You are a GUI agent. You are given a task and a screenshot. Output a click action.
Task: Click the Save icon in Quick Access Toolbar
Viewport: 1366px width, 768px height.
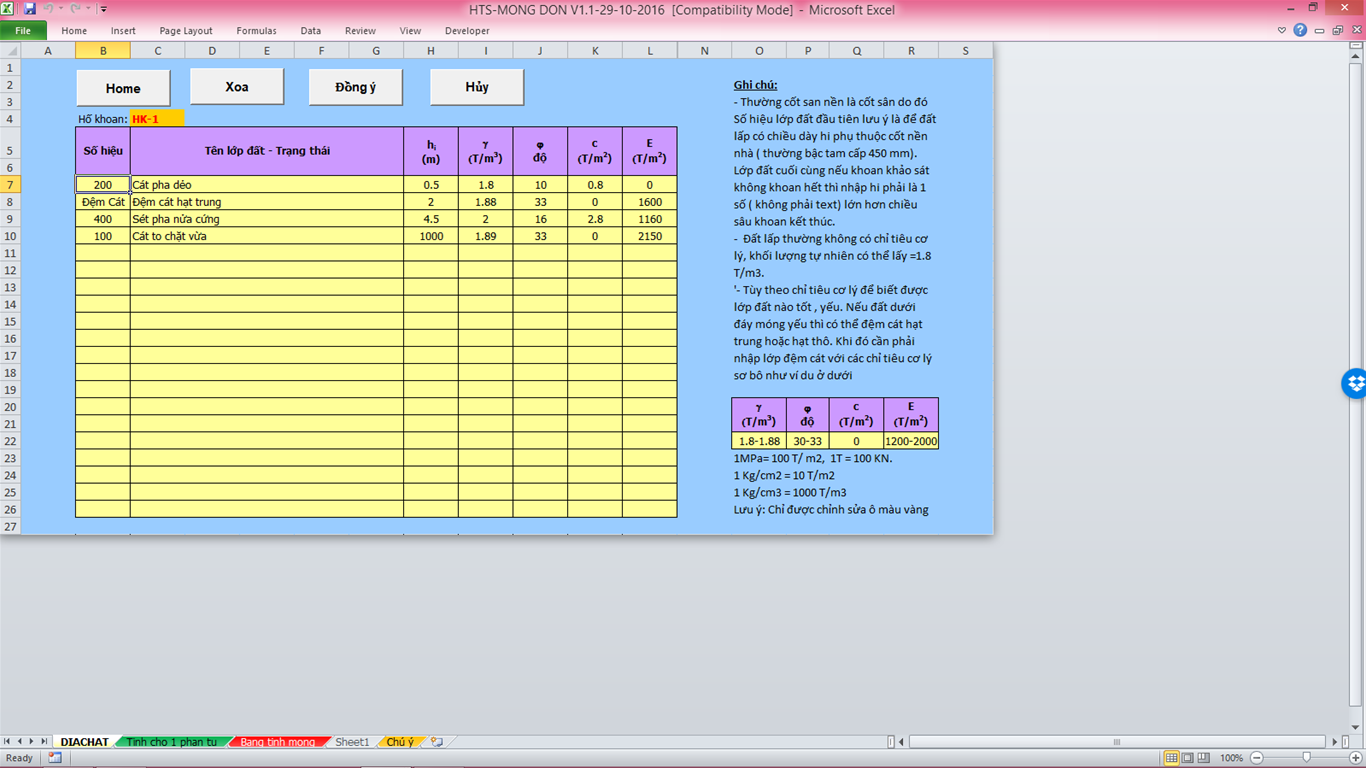pyautogui.click(x=29, y=9)
